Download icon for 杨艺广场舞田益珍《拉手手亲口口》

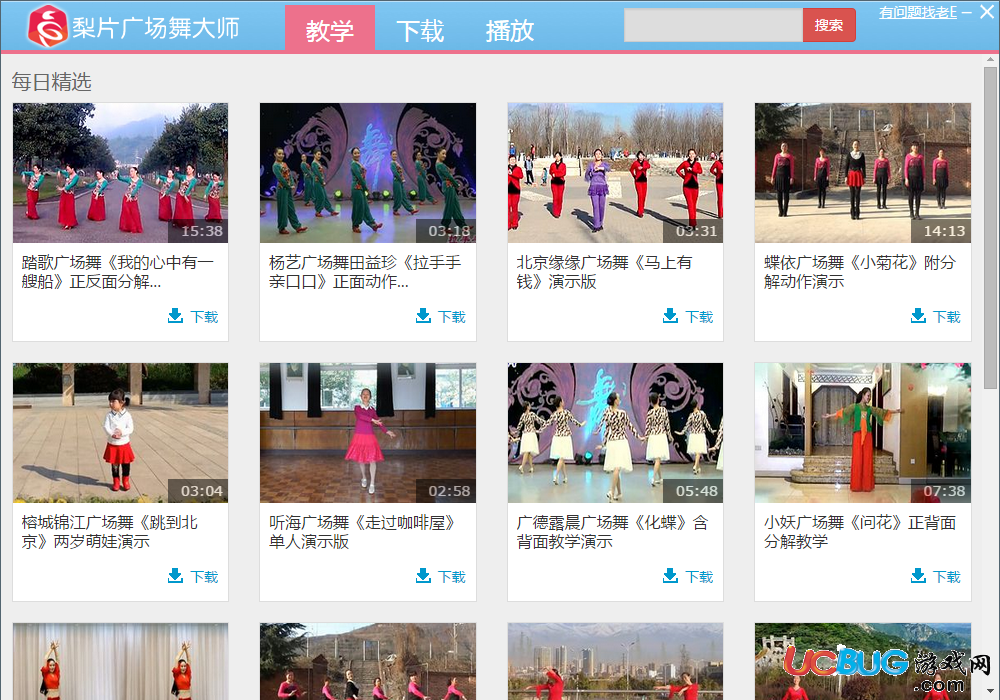pos(423,316)
